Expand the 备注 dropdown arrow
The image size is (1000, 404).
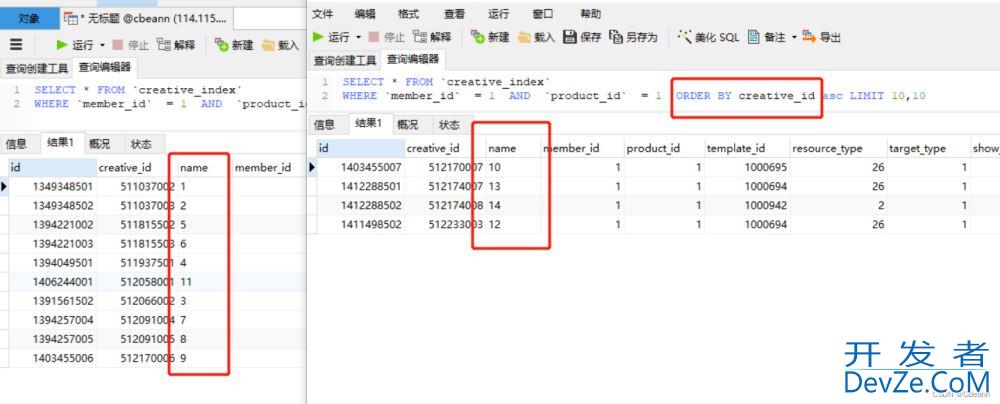794,37
